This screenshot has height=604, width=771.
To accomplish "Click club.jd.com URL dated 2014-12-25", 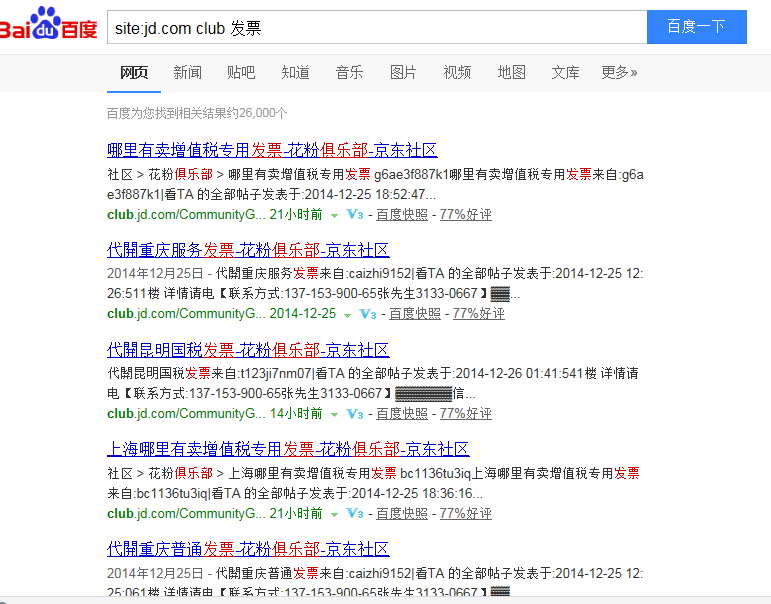I will coord(186,314).
